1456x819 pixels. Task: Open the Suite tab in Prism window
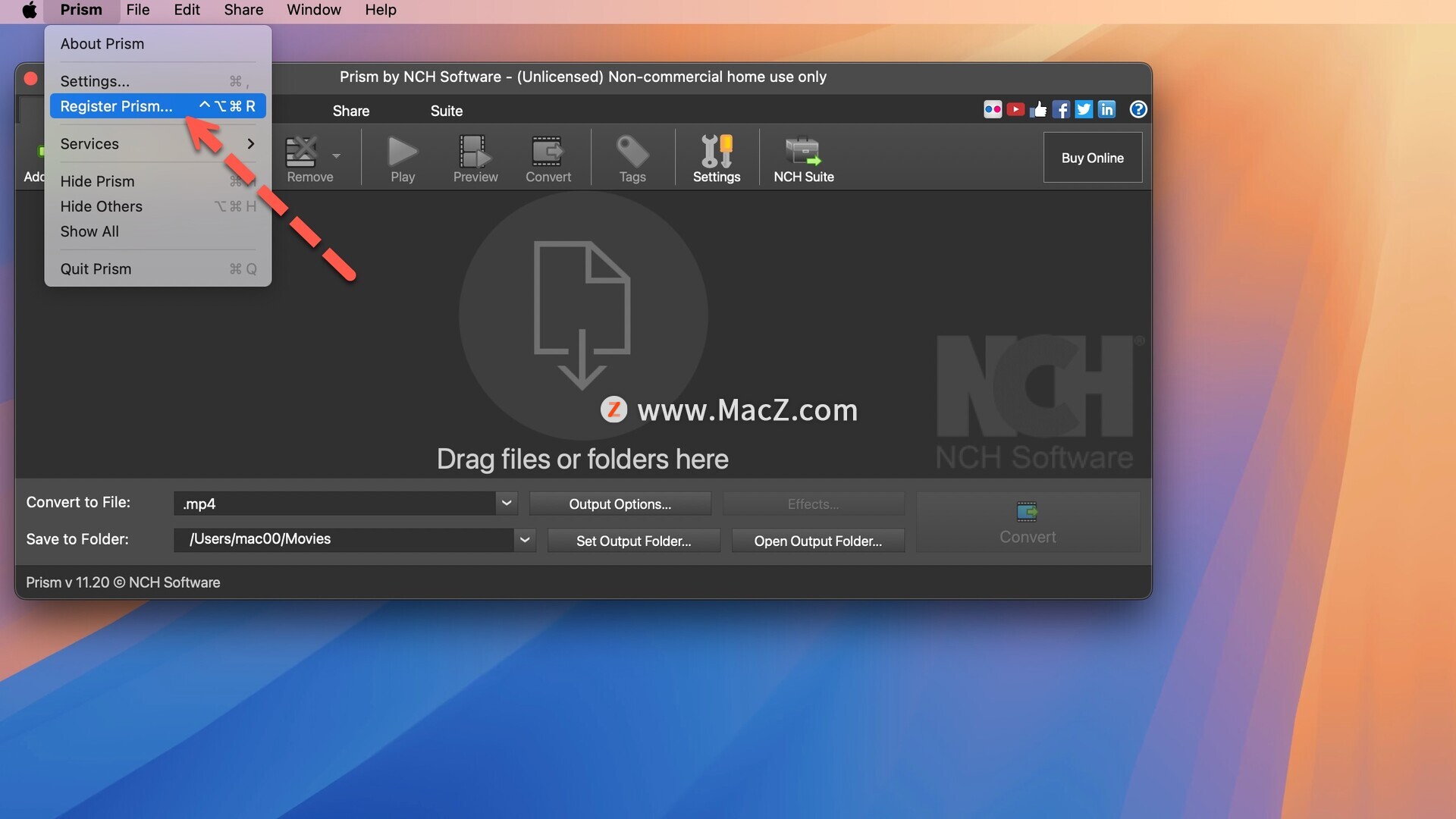tap(446, 111)
